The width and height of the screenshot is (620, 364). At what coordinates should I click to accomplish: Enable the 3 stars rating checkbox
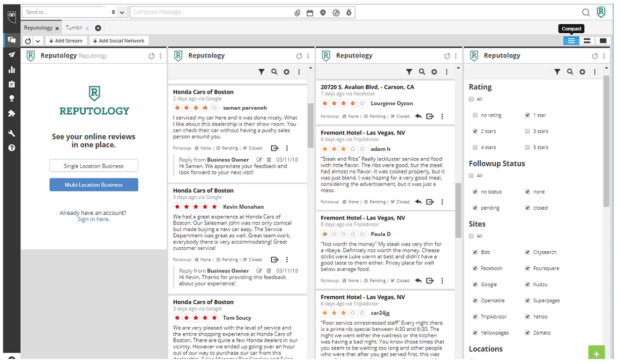[x=527, y=131]
